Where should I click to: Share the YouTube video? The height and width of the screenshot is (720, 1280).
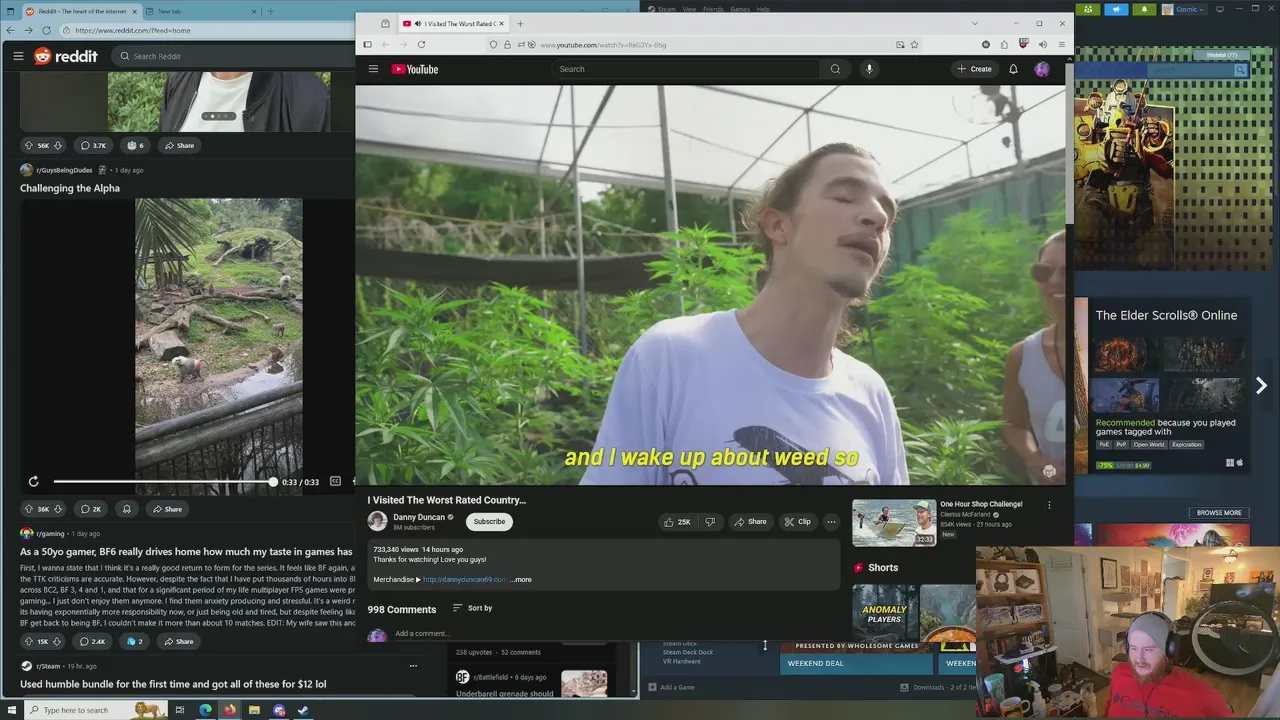[x=750, y=521]
